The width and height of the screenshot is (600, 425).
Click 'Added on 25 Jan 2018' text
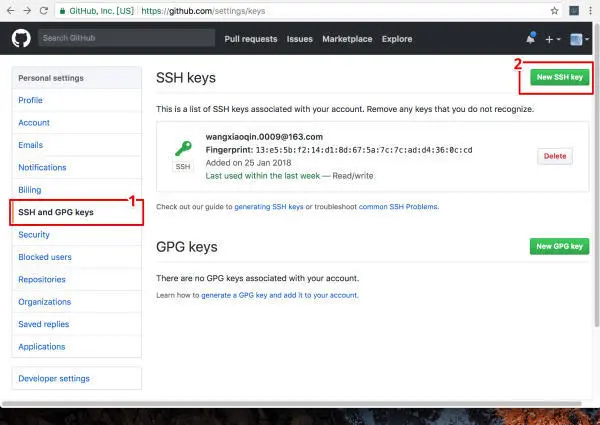(x=248, y=163)
